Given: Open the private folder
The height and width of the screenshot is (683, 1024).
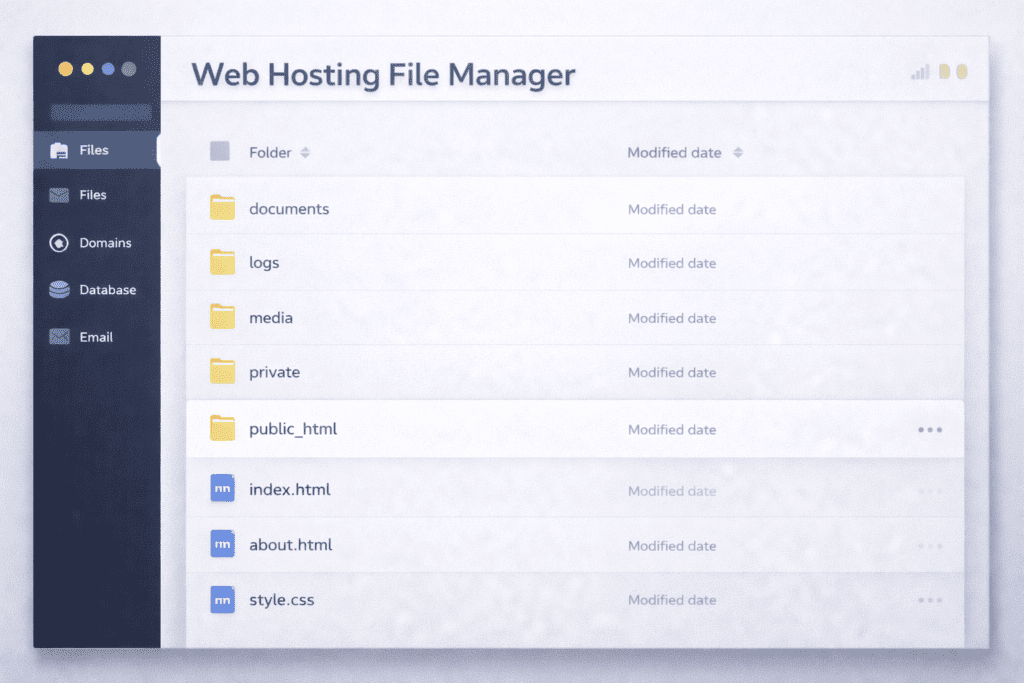Looking at the screenshot, I should [x=274, y=372].
